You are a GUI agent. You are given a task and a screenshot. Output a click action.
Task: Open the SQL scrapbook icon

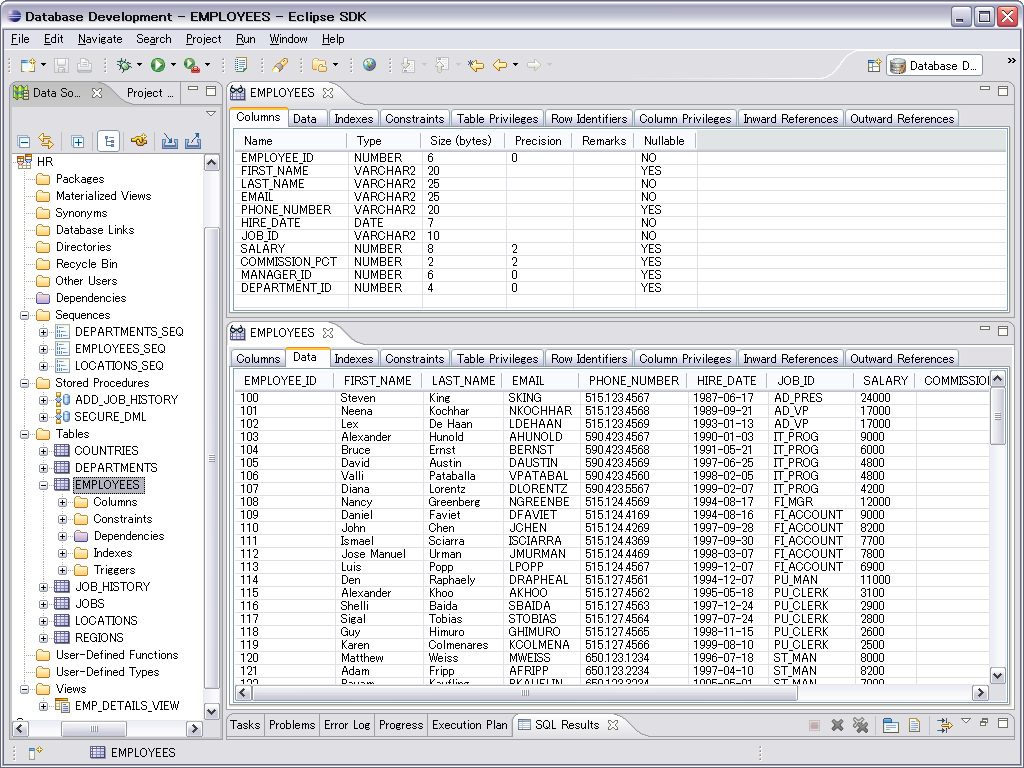241,65
